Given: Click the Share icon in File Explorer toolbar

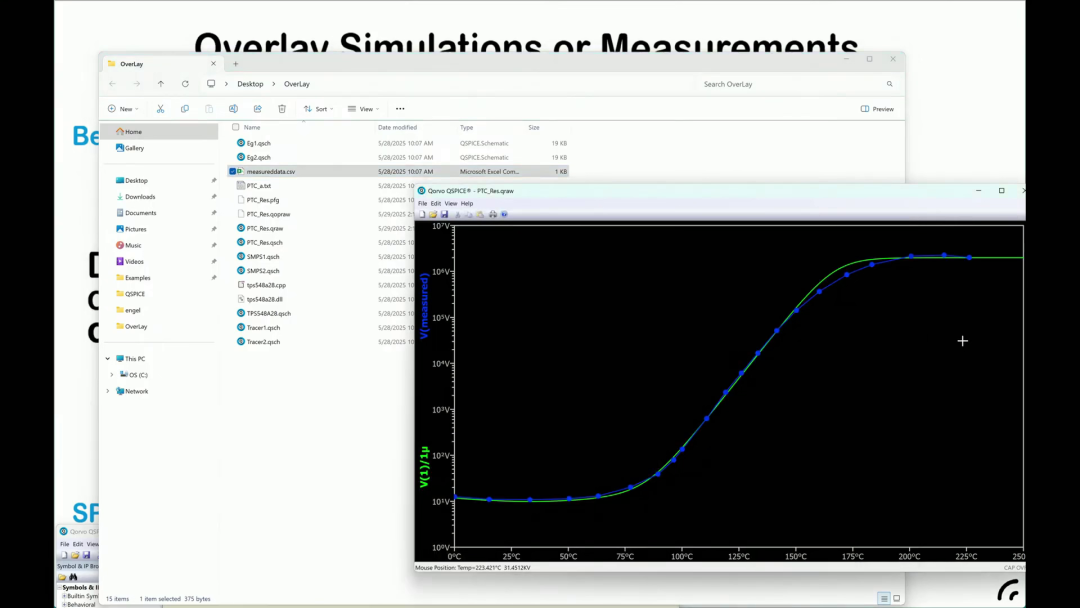Looking at the screenshot, I should tap(258, 109).
